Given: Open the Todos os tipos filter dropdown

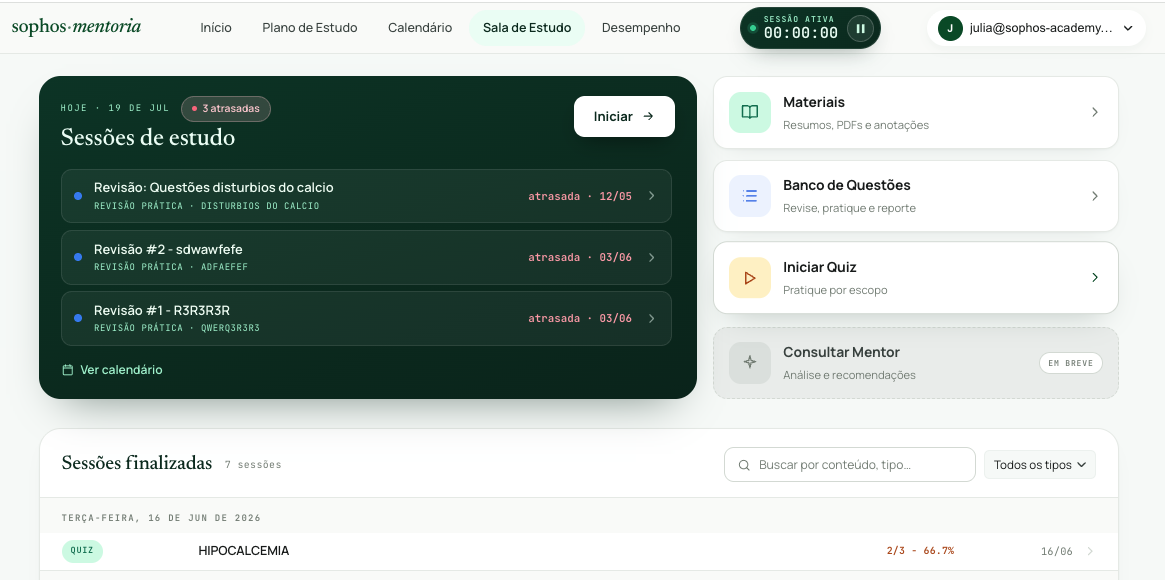Looking at the screenshot, I should point(1039,465).
